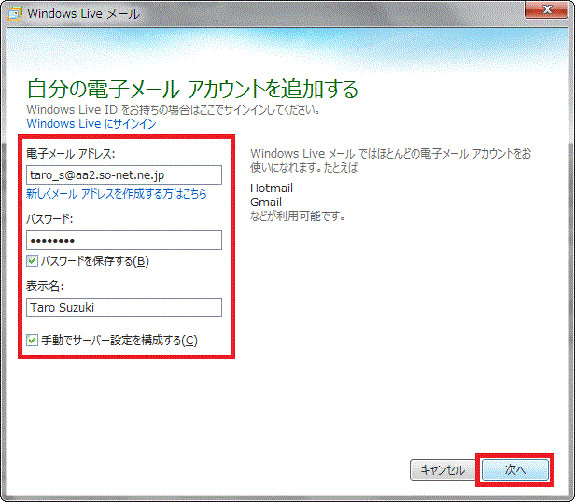Open the Windows Live にサインイン link
575x502 pixels.
[x=91, y=124]
